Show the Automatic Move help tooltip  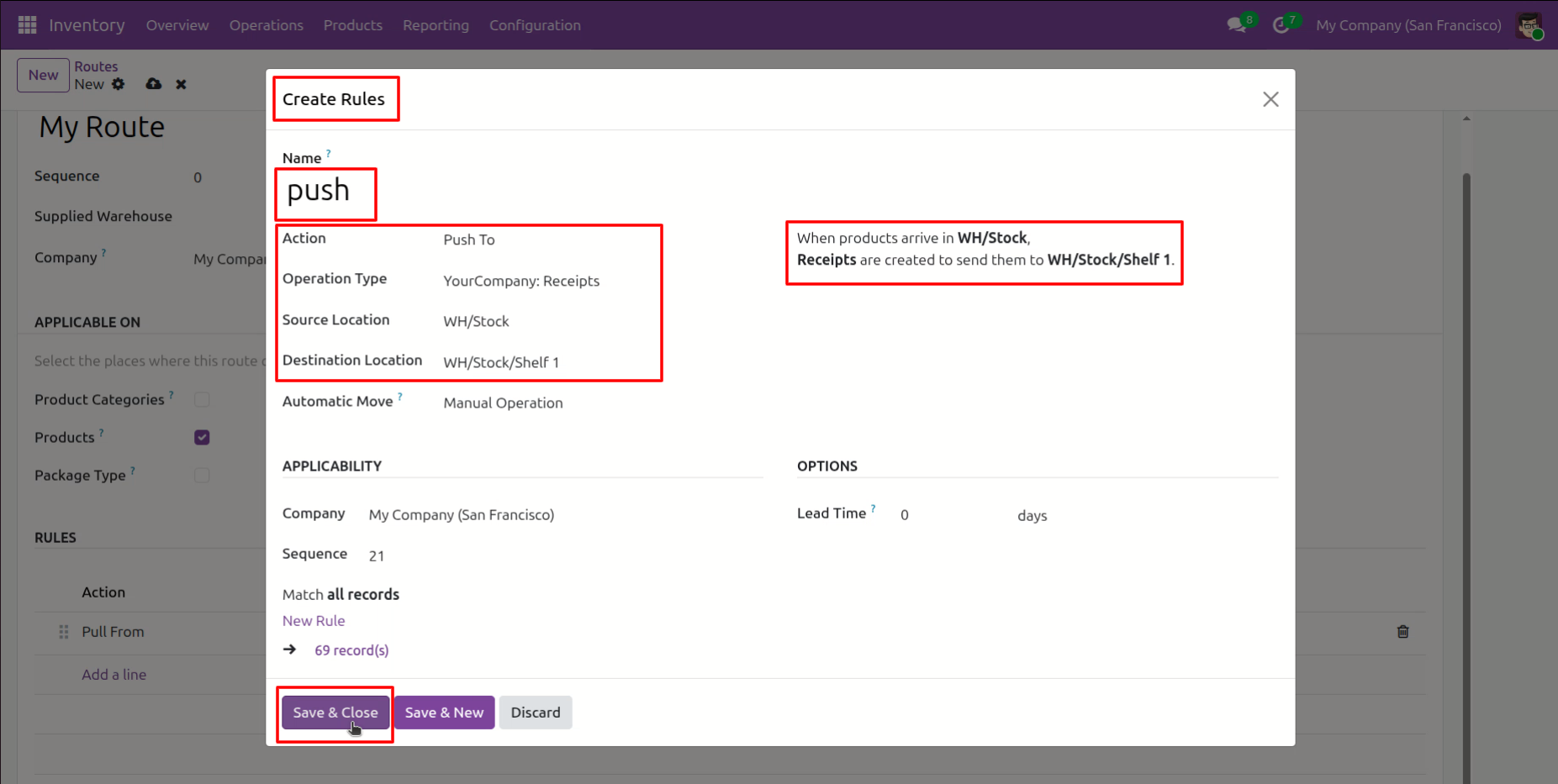tap(400, 397)
